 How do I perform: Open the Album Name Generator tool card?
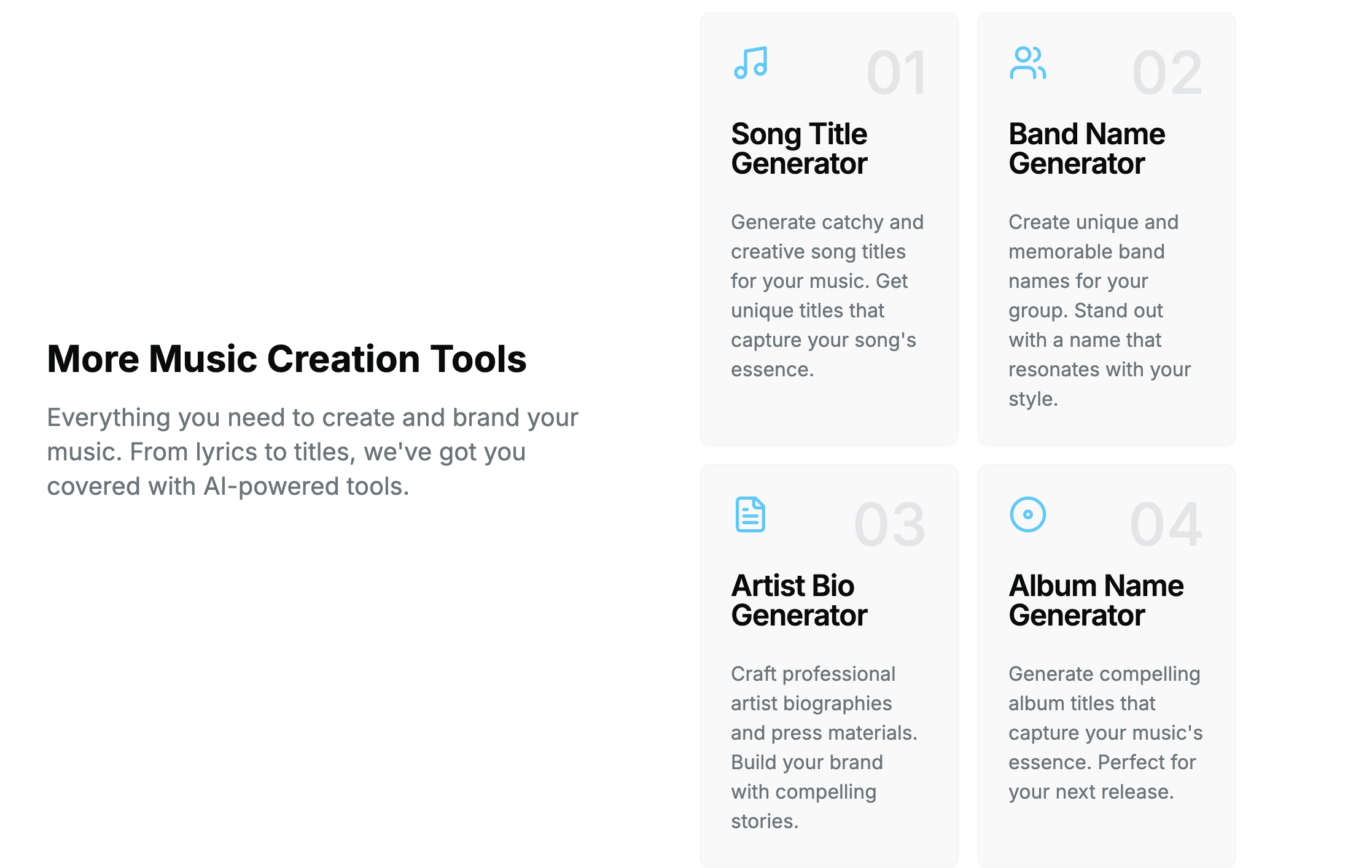(1106, 835)
